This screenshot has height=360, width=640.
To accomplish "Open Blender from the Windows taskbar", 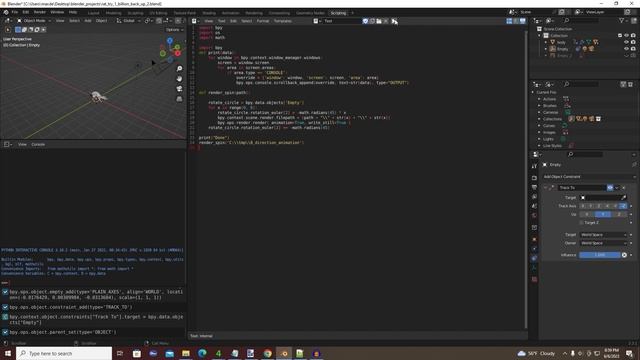I will tap(284, 353).
